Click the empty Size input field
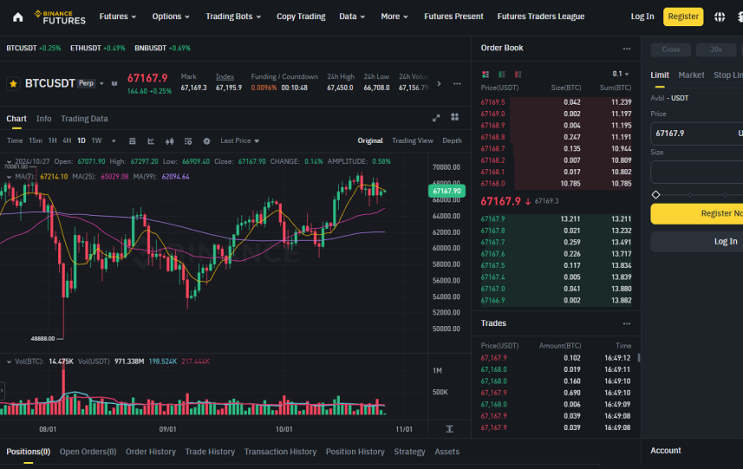Image resolution: width=743 pixels, height=469 pixels. 697,172
